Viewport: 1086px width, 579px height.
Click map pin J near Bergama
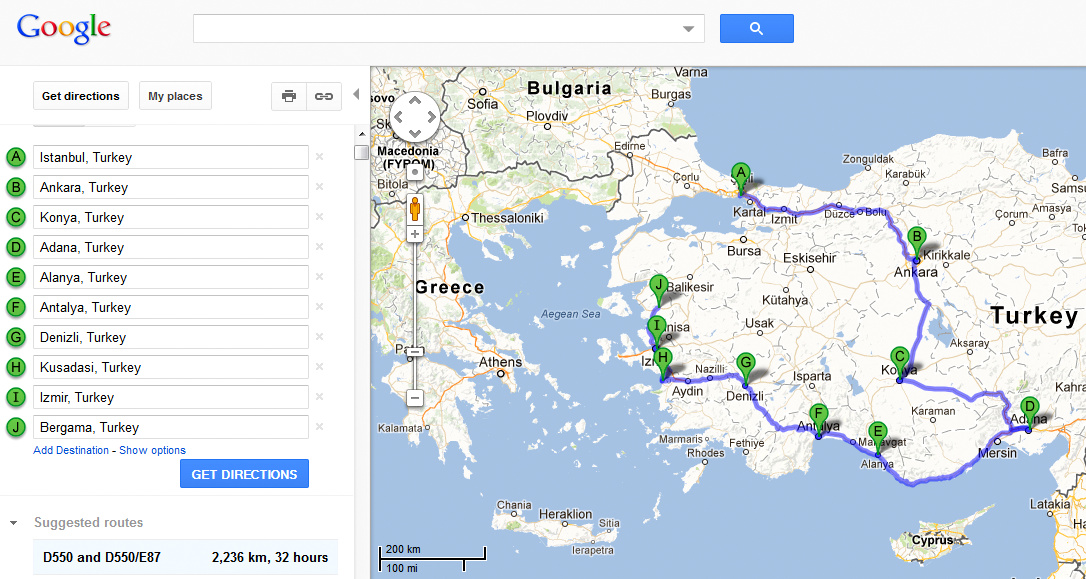(x=659, y=291)
